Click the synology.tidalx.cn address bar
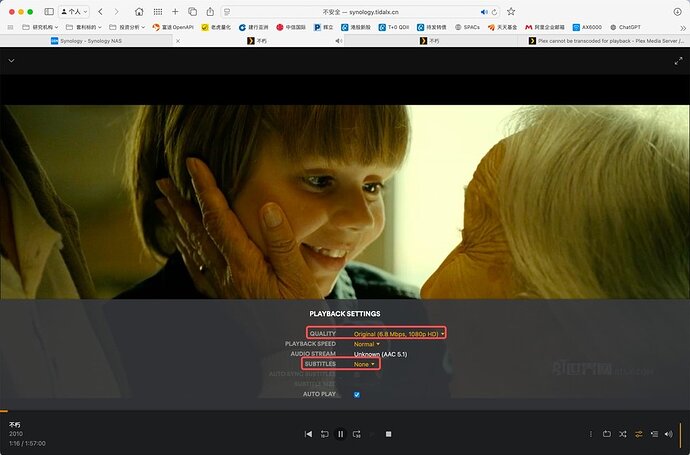Viewport: 690px width, 455px height. click(x=361, y=12)
